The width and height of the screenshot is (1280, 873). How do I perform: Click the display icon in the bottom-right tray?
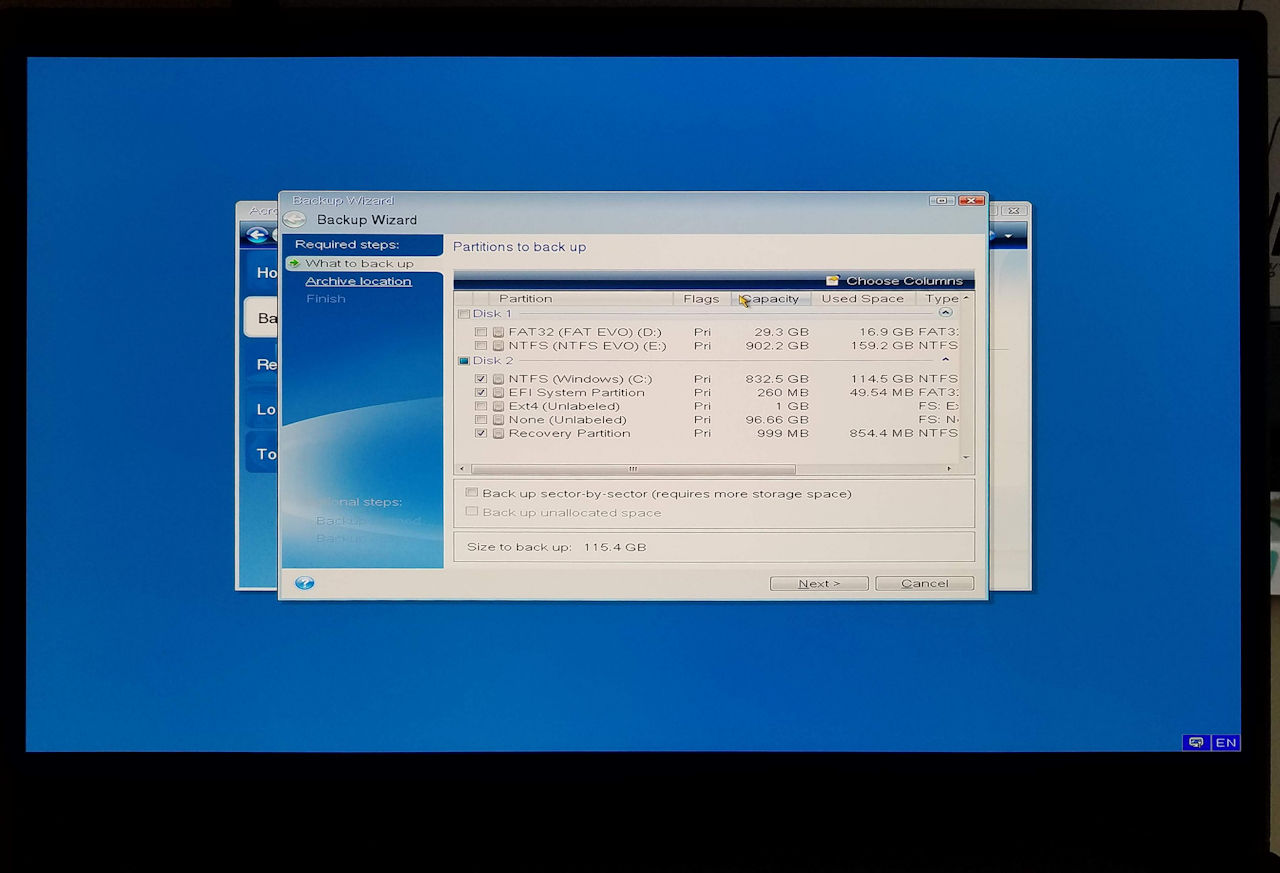click(x=1195, y=743)
